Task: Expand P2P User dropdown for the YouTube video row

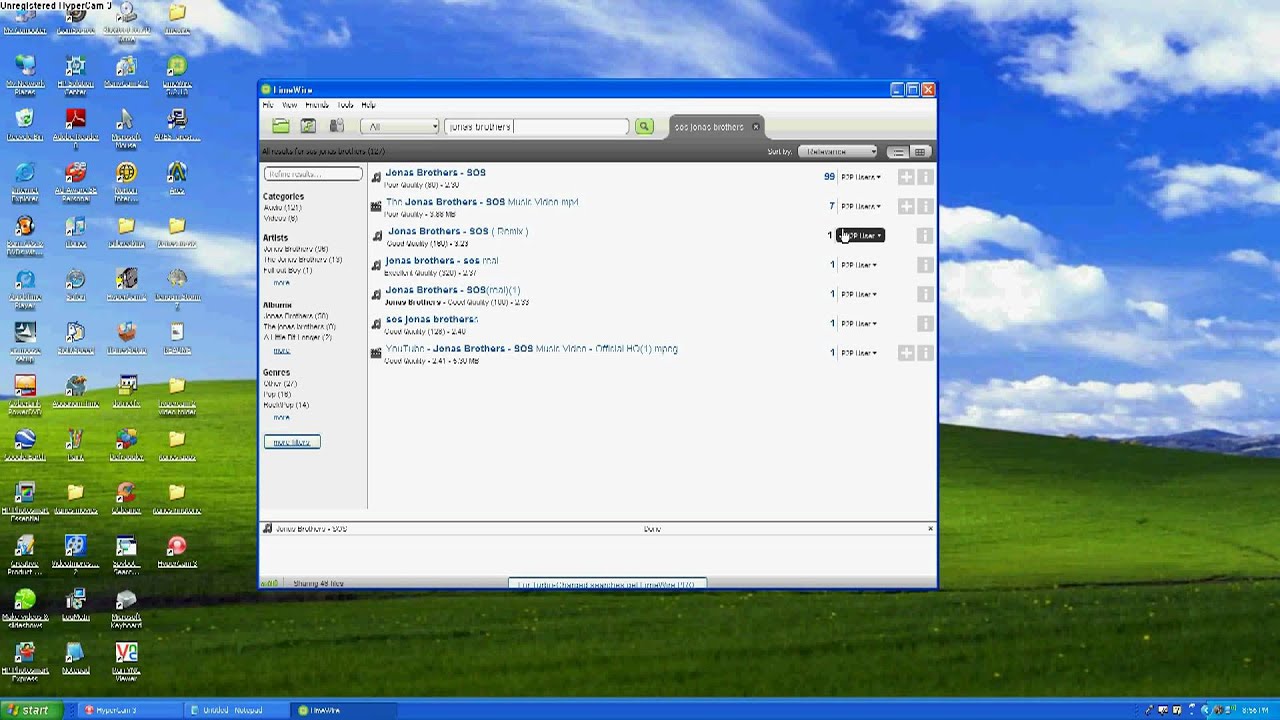Action: (x=858, y=353)
